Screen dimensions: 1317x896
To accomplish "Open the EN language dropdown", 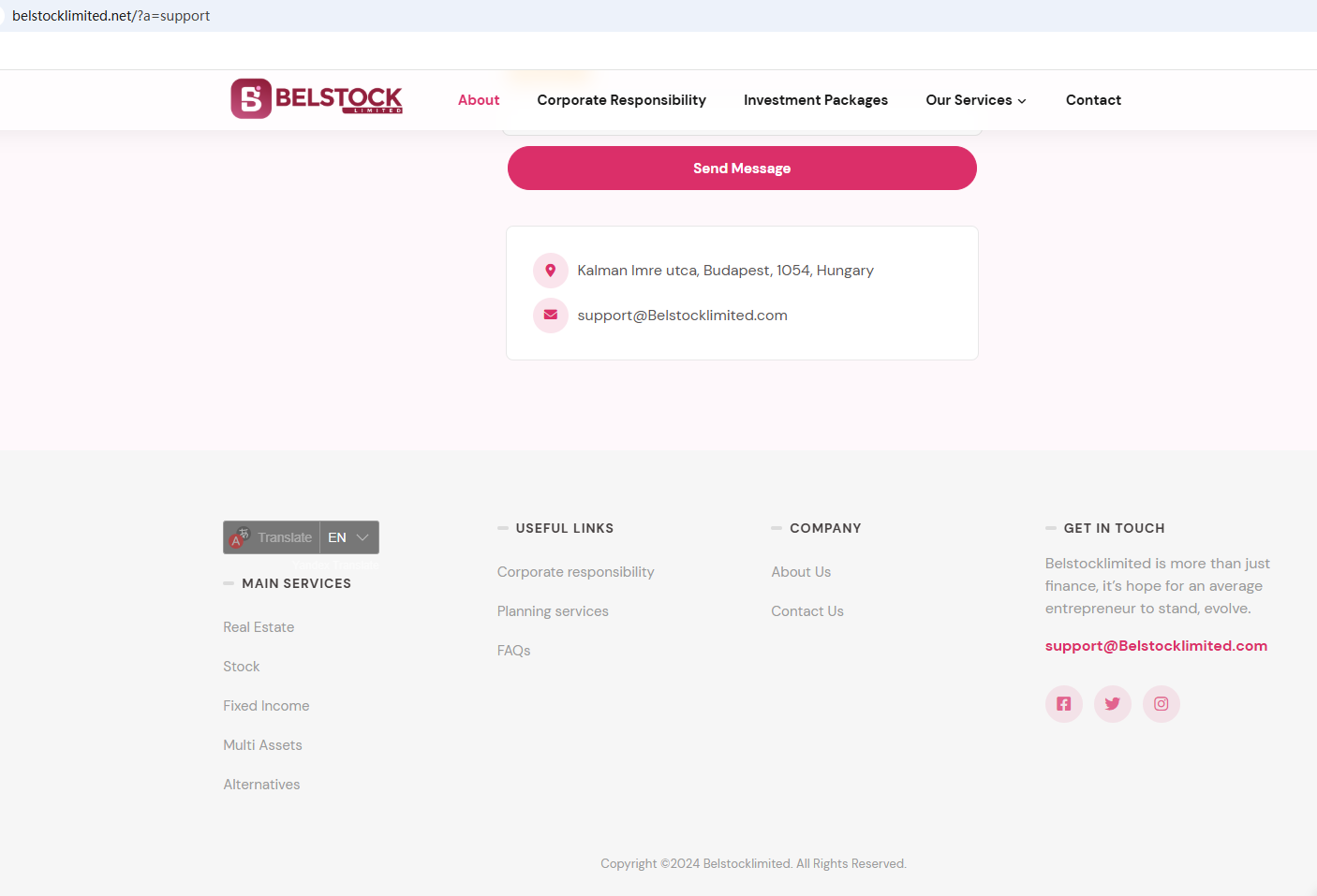I will (349, 537).
